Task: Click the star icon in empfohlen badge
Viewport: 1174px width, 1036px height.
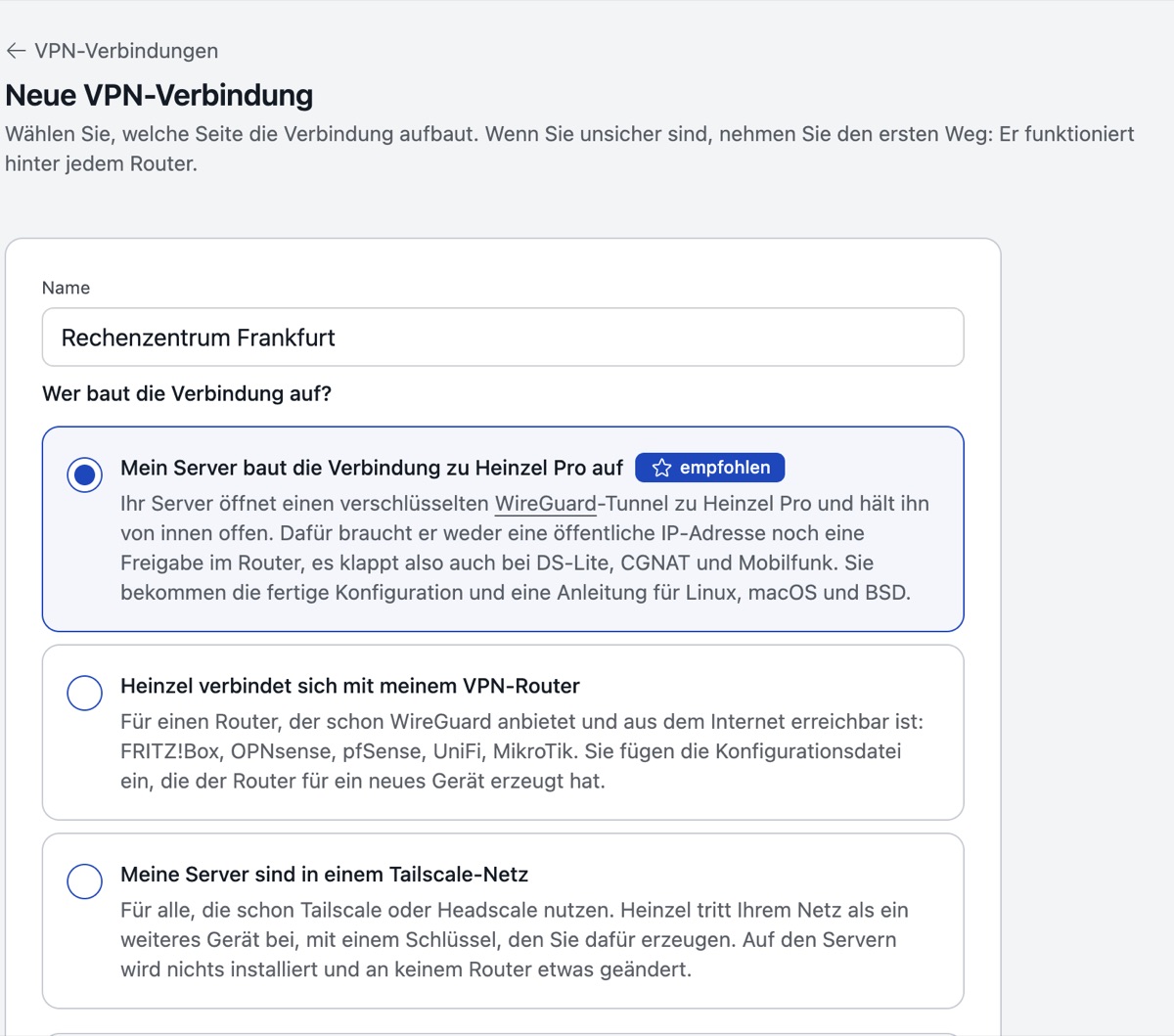Action: [662, 468]
